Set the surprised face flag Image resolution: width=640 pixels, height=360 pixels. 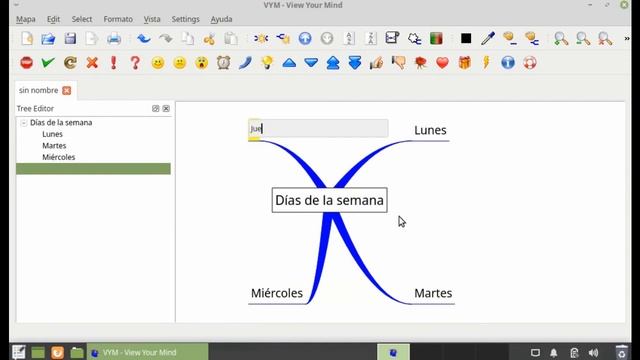[x=202, y=63]
